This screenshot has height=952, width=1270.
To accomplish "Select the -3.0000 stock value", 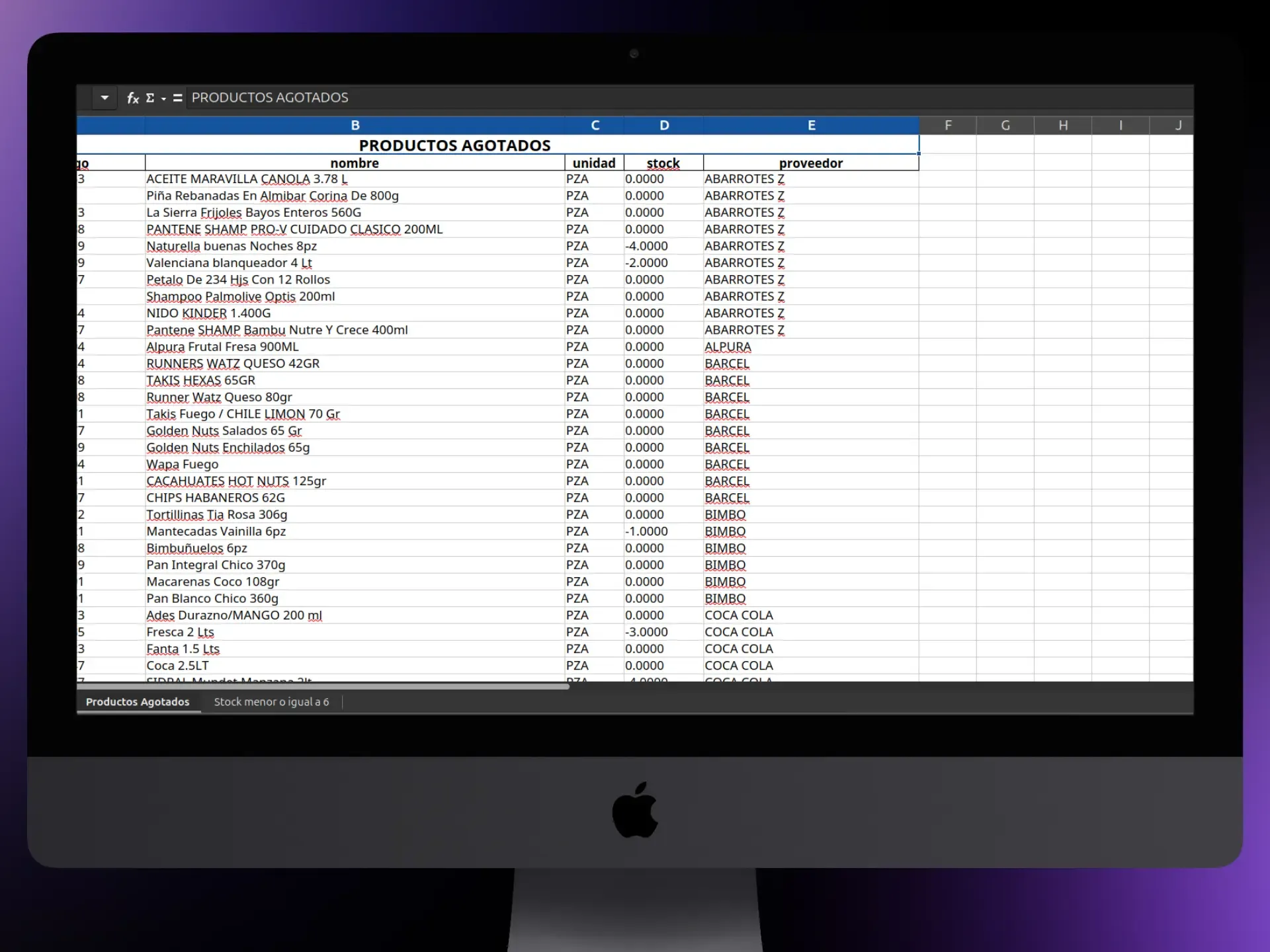I will pyautogui.click(x=663, y=632).
